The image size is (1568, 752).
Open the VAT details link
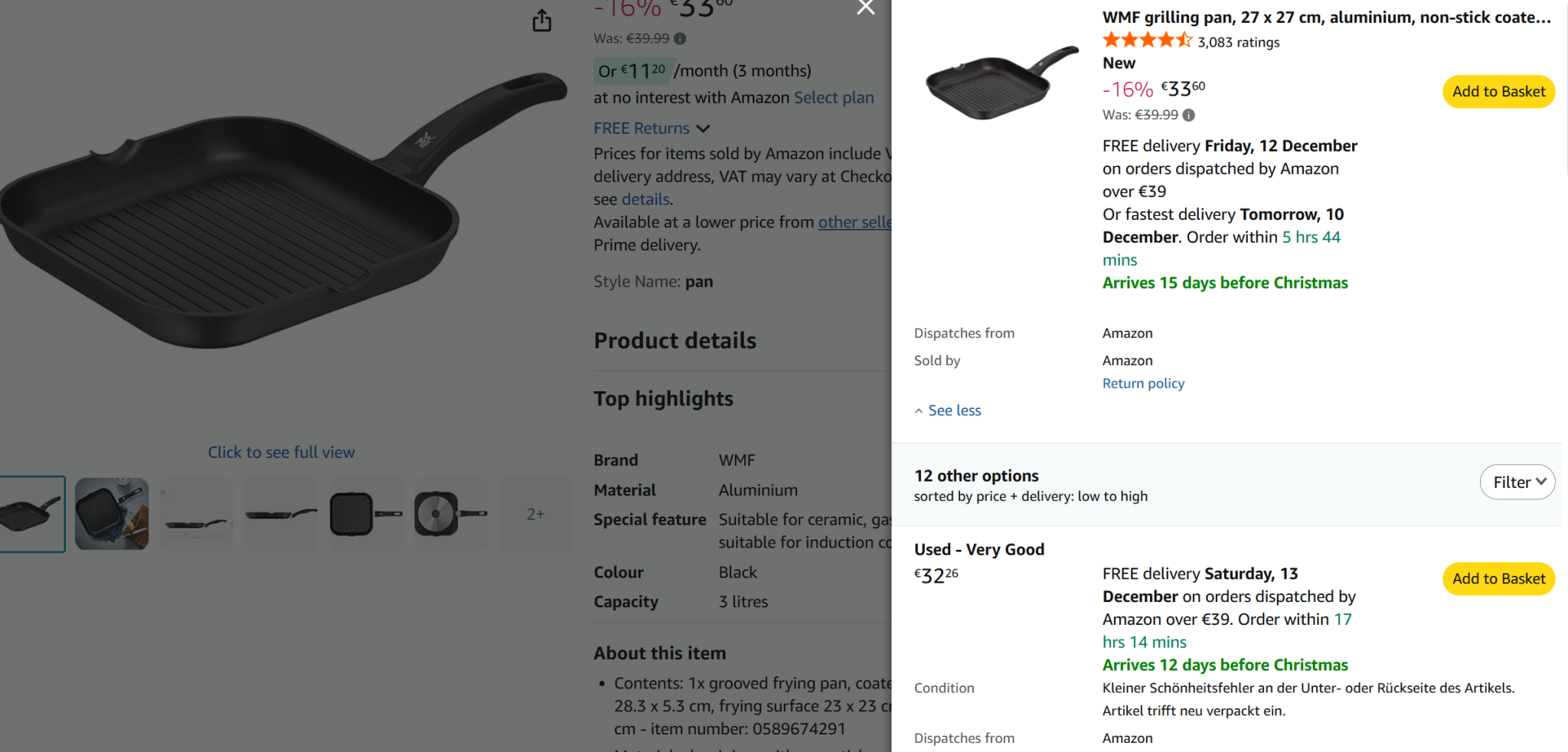pos(645,199)
